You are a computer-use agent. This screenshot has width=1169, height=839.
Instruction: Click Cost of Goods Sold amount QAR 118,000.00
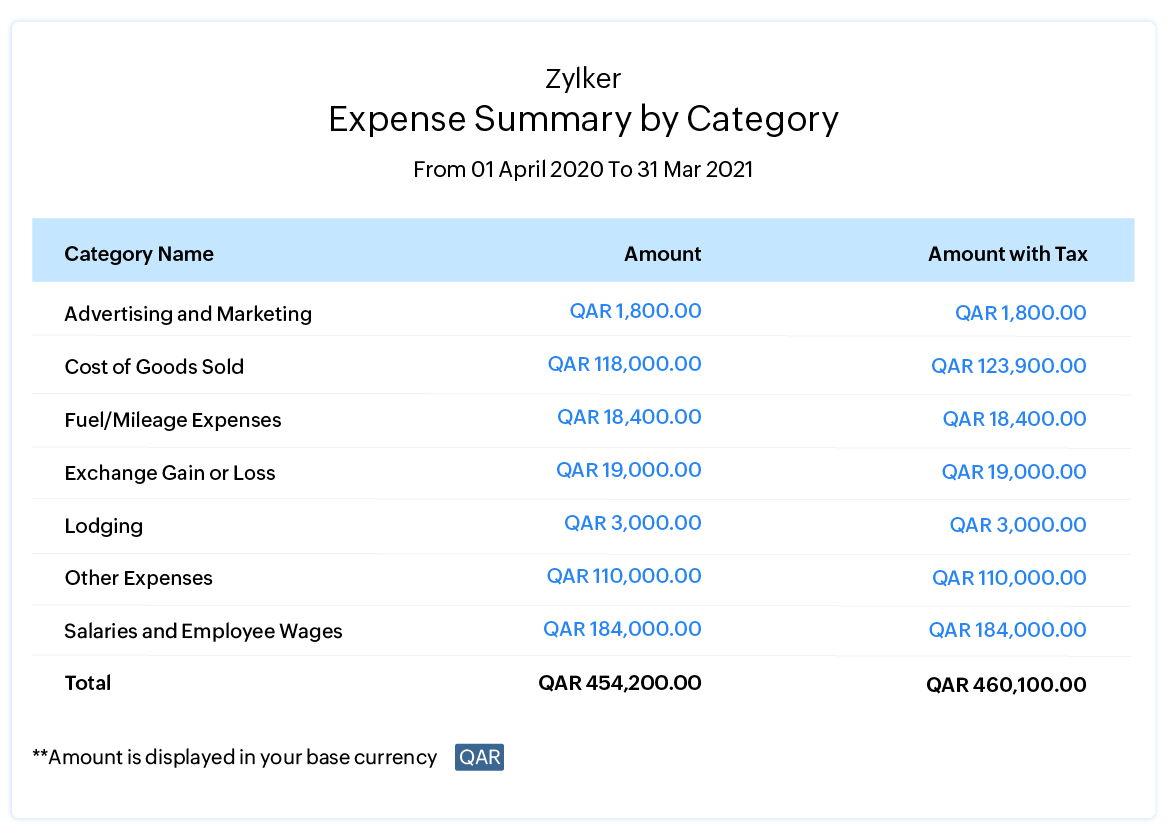[624, 364]
